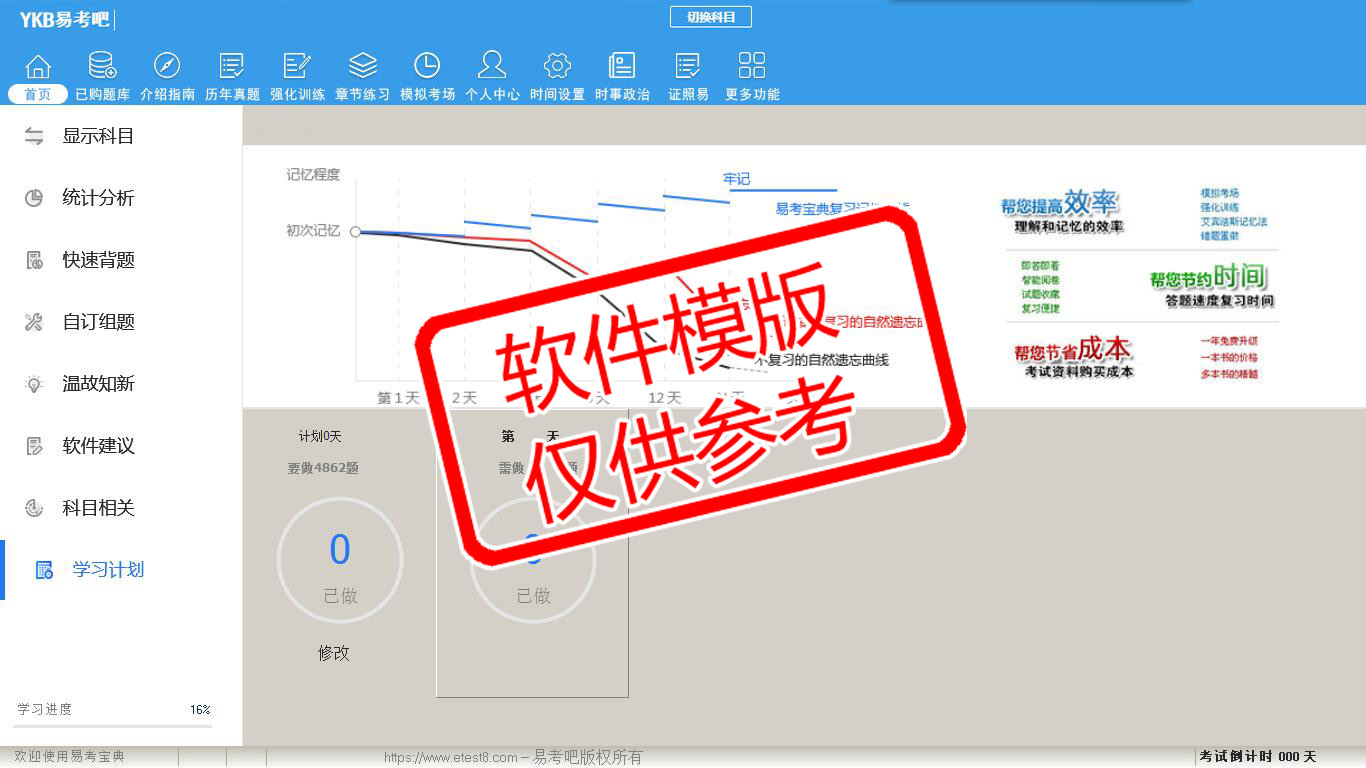The image size is (1366, 768).
Task: Open 时事政治 news icon
Action: coord(622,67)
